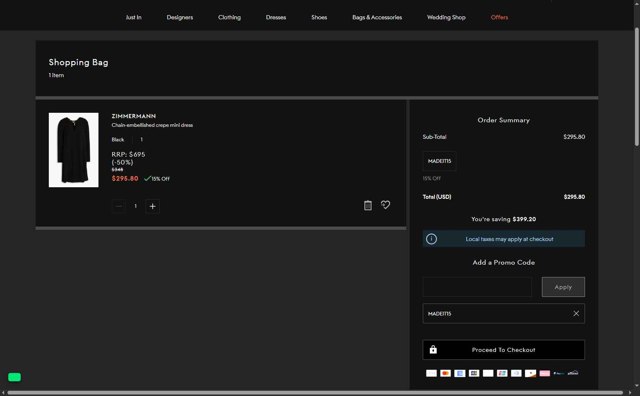Click the $295.80 sale price text
The height and width of the screenshot is (396, 640).
pos(125,178)
